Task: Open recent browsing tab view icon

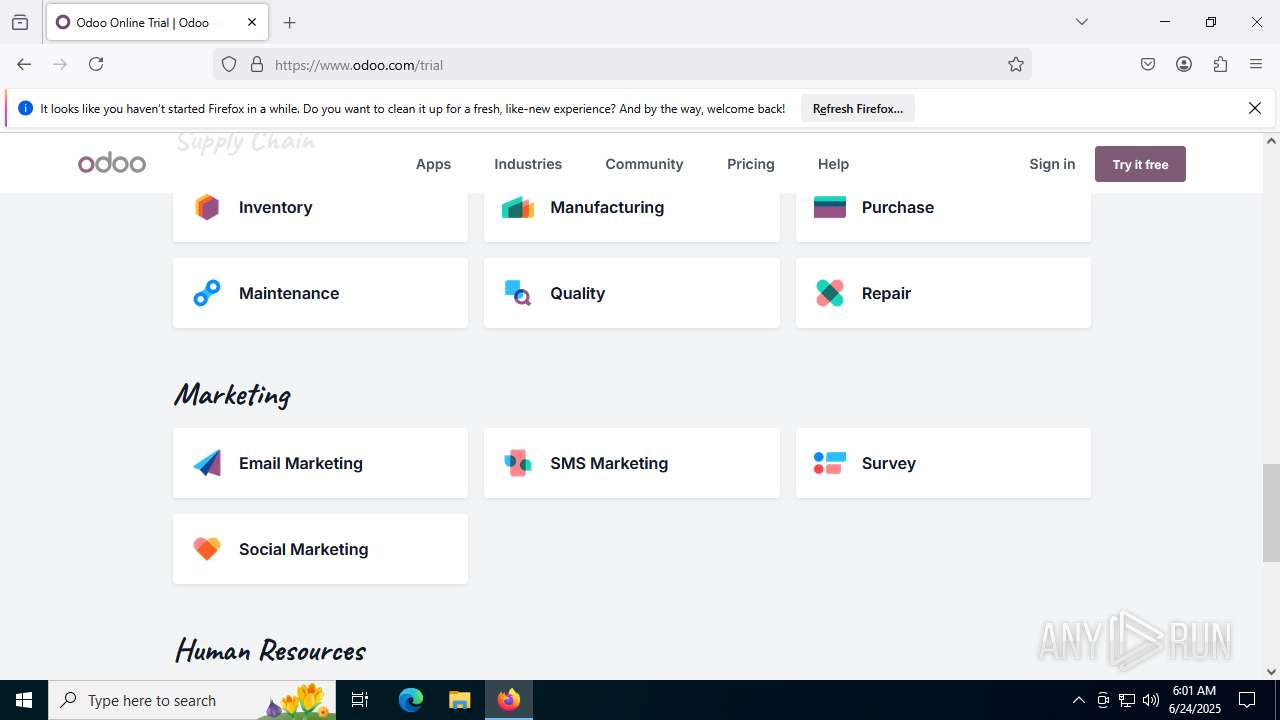Action: coord(20,22)
